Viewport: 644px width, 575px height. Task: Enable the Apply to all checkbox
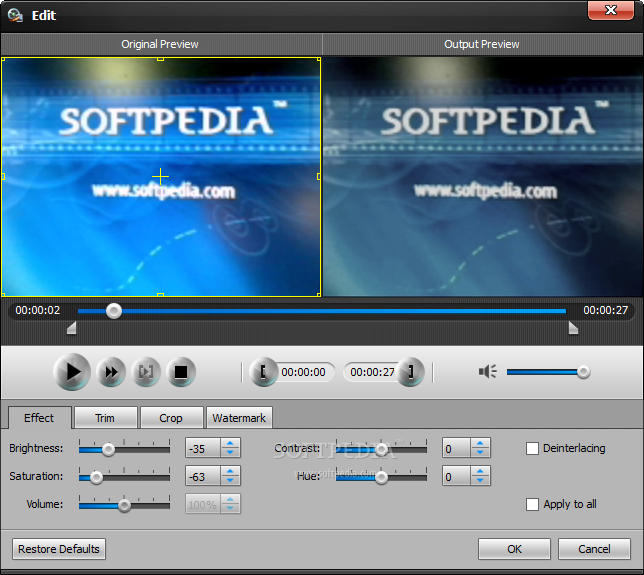pyautogui.click(x=532, y=504)
